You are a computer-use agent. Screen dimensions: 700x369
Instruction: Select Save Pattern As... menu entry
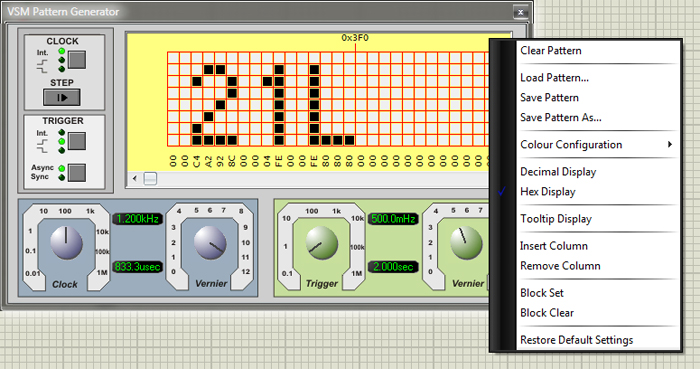560,117
